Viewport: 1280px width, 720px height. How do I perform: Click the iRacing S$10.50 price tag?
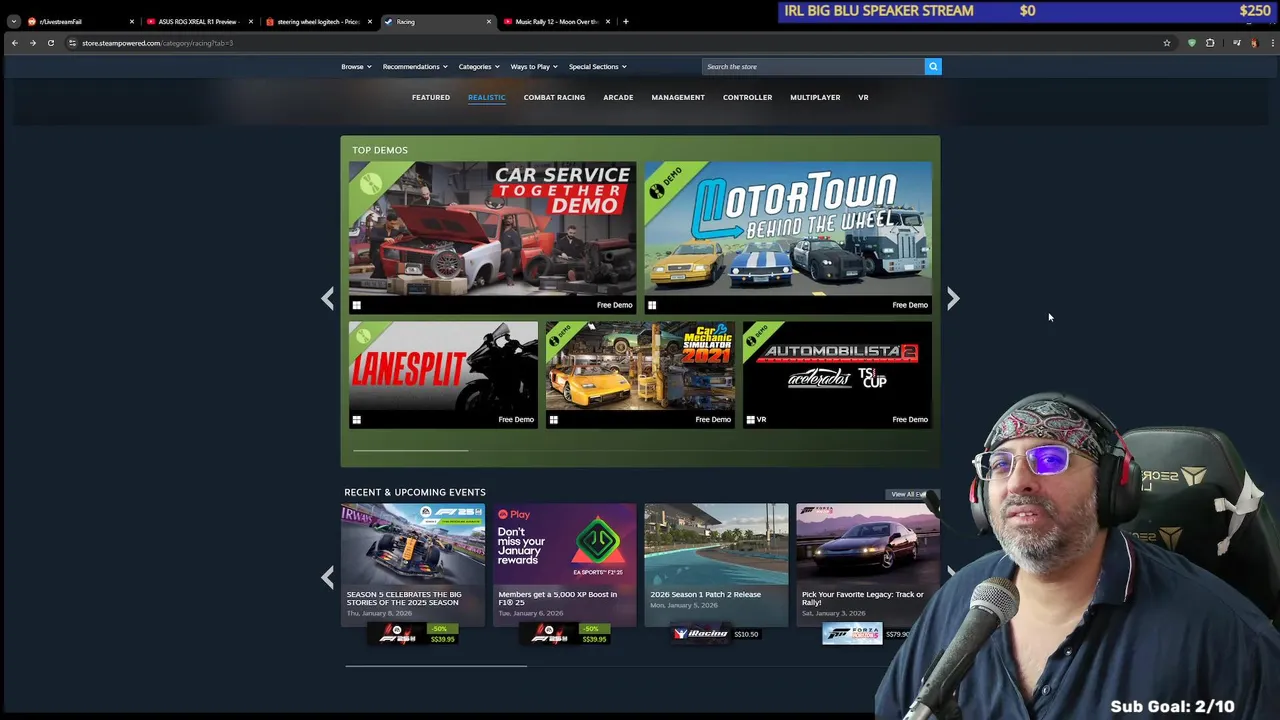click(716, 634)
